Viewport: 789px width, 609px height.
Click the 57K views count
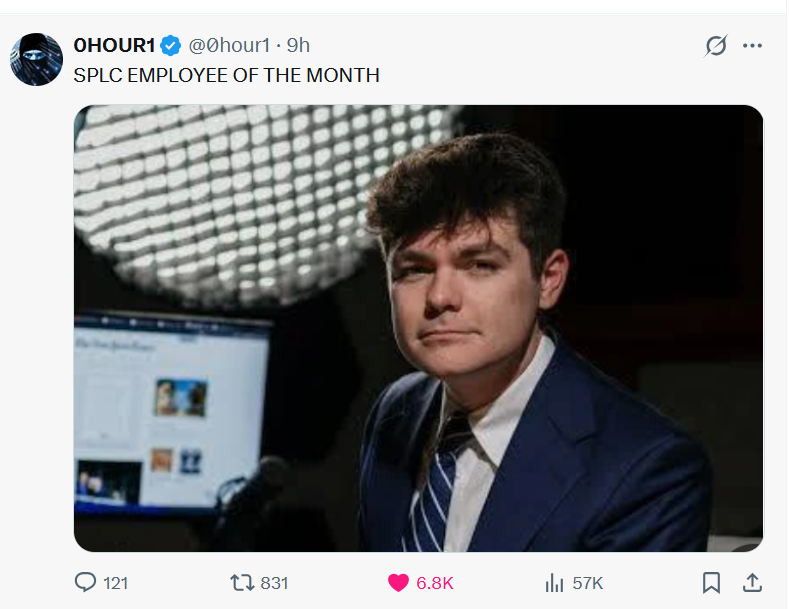pyautogui.click(x=587, y=583)
